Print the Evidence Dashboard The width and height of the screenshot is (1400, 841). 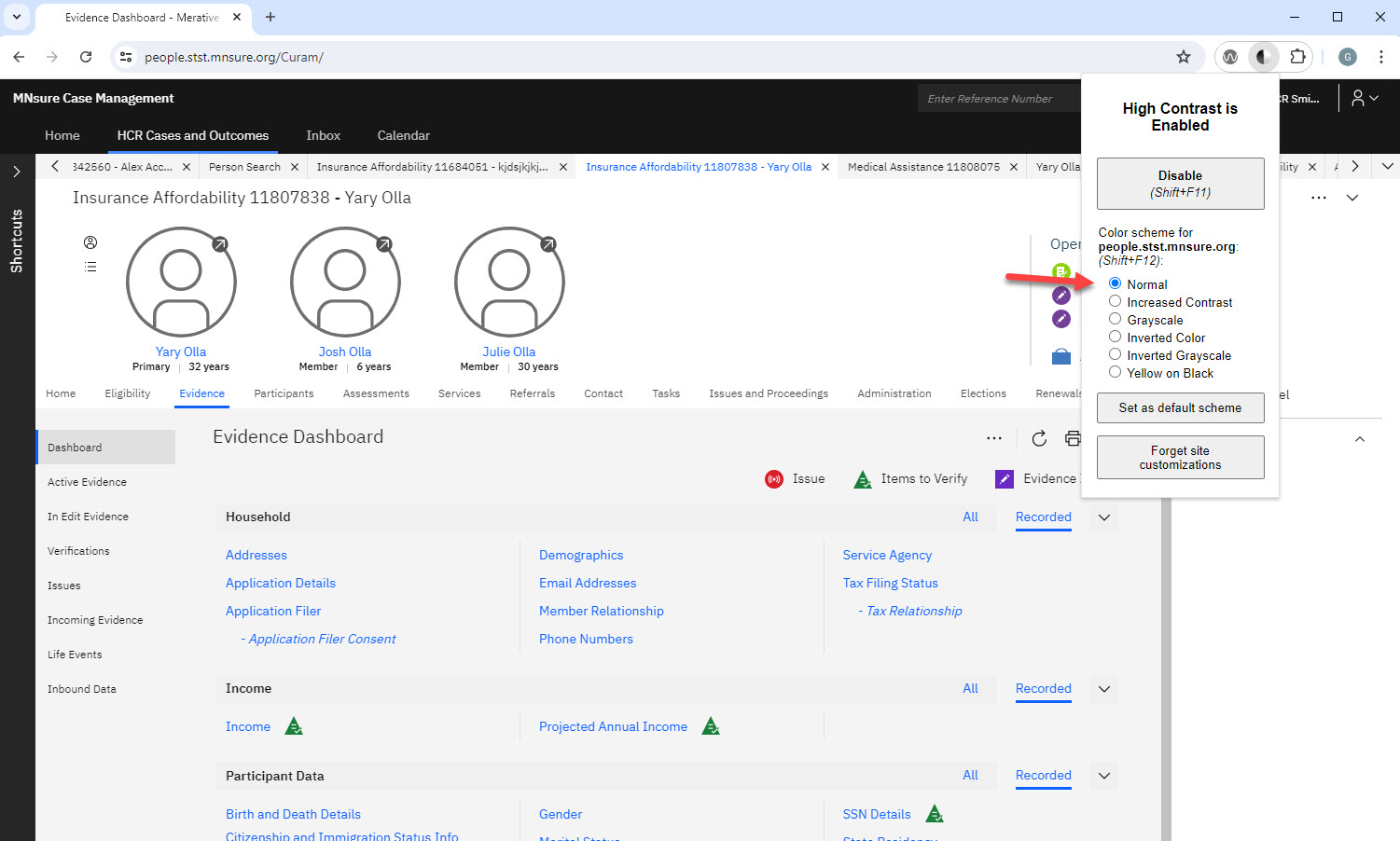pyautogui.click(x=1073, y=438)
